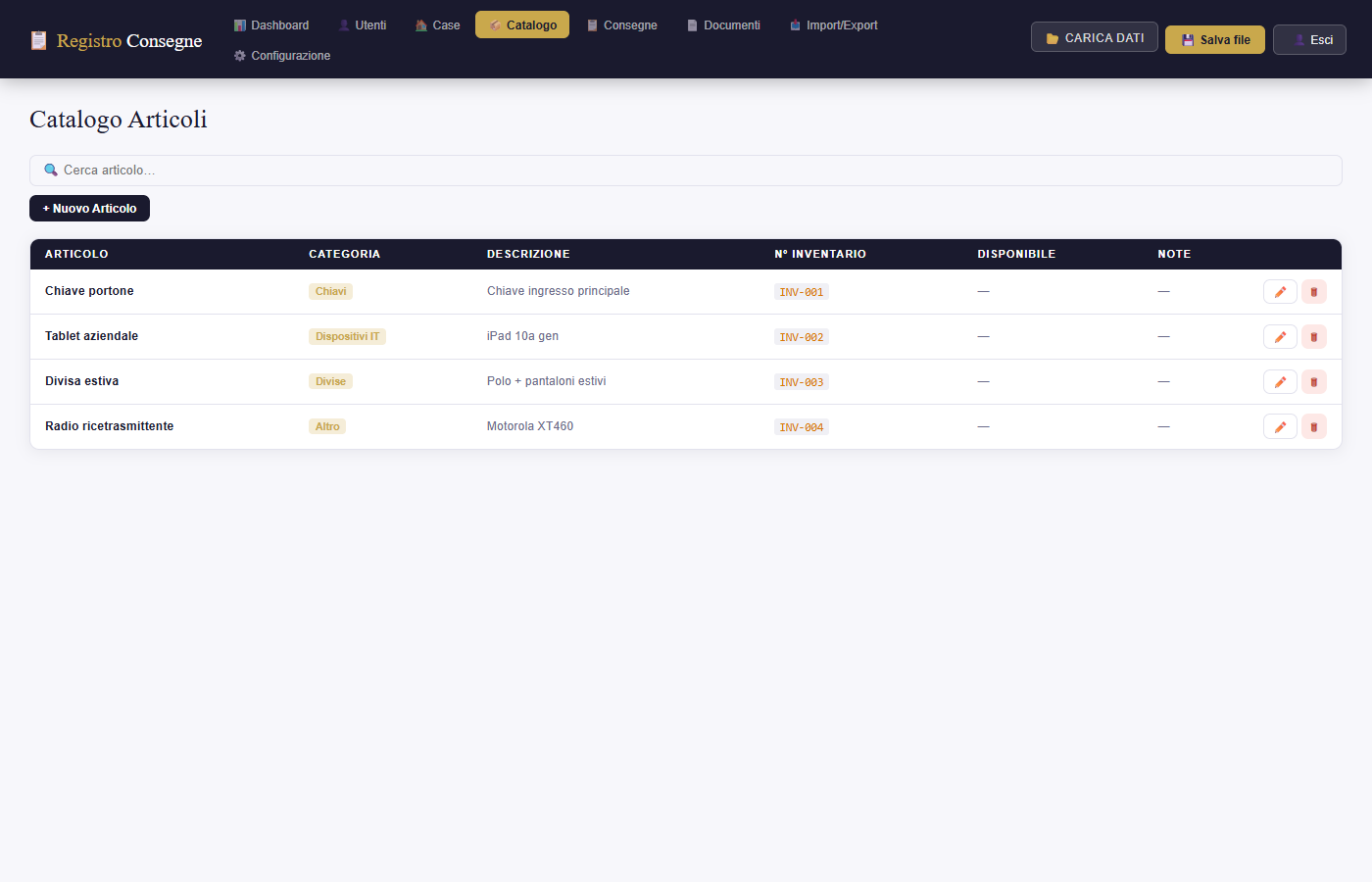Click the CARICA DATI button
1372x882 pixels.
point(1095,37)
